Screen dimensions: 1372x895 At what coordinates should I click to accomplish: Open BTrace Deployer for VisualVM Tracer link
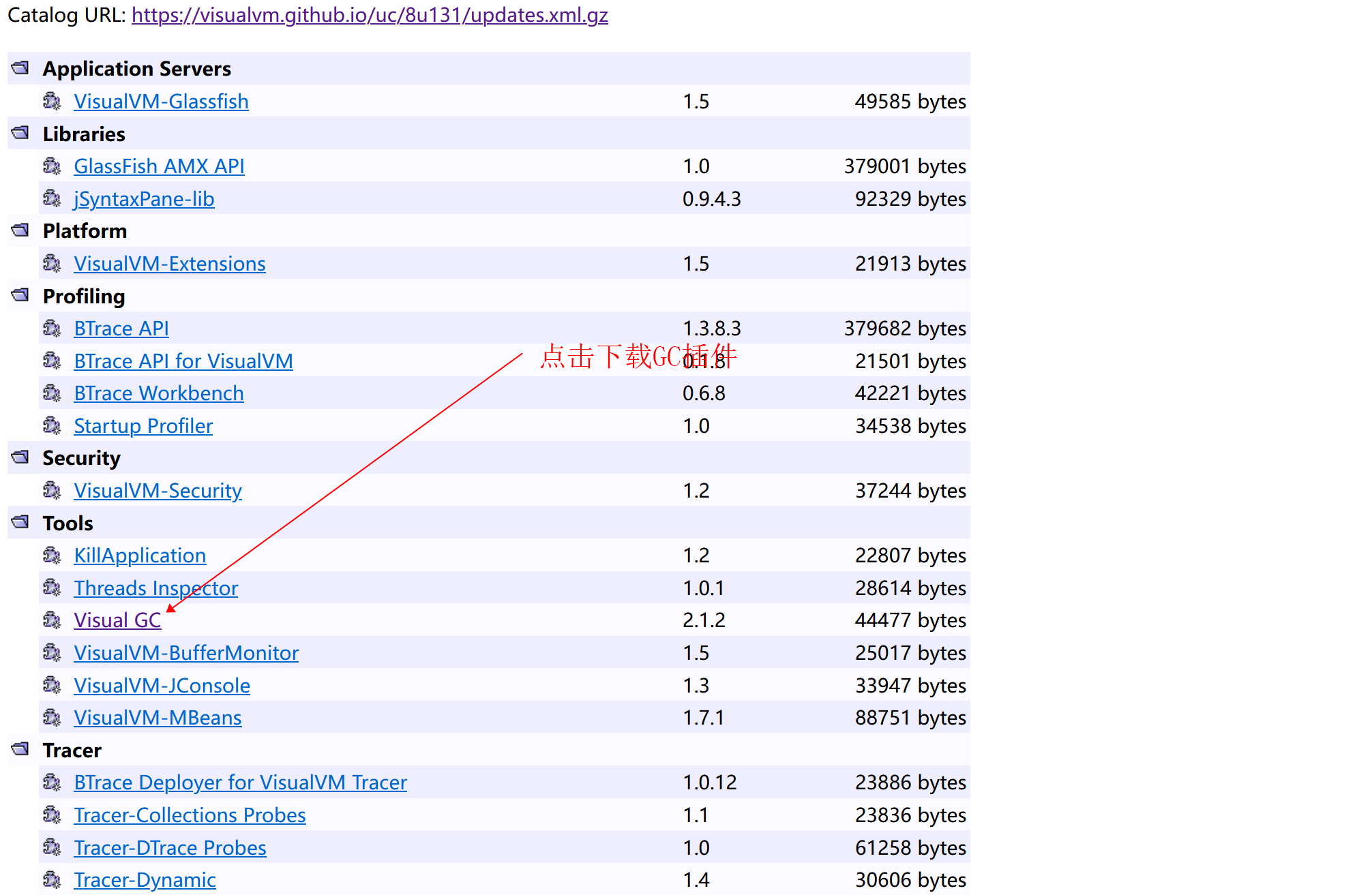tap(240, 783)
